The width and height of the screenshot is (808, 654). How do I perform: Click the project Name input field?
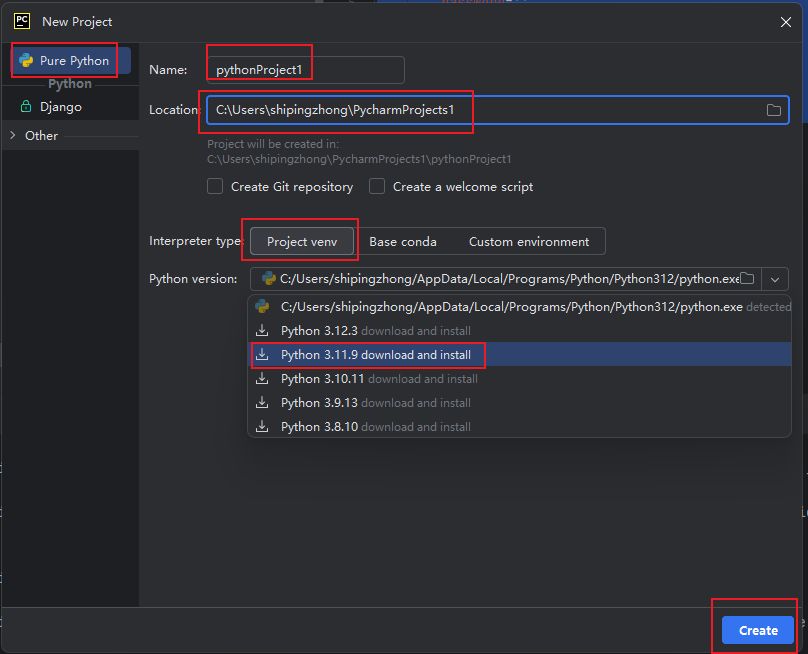click(305, 70)
